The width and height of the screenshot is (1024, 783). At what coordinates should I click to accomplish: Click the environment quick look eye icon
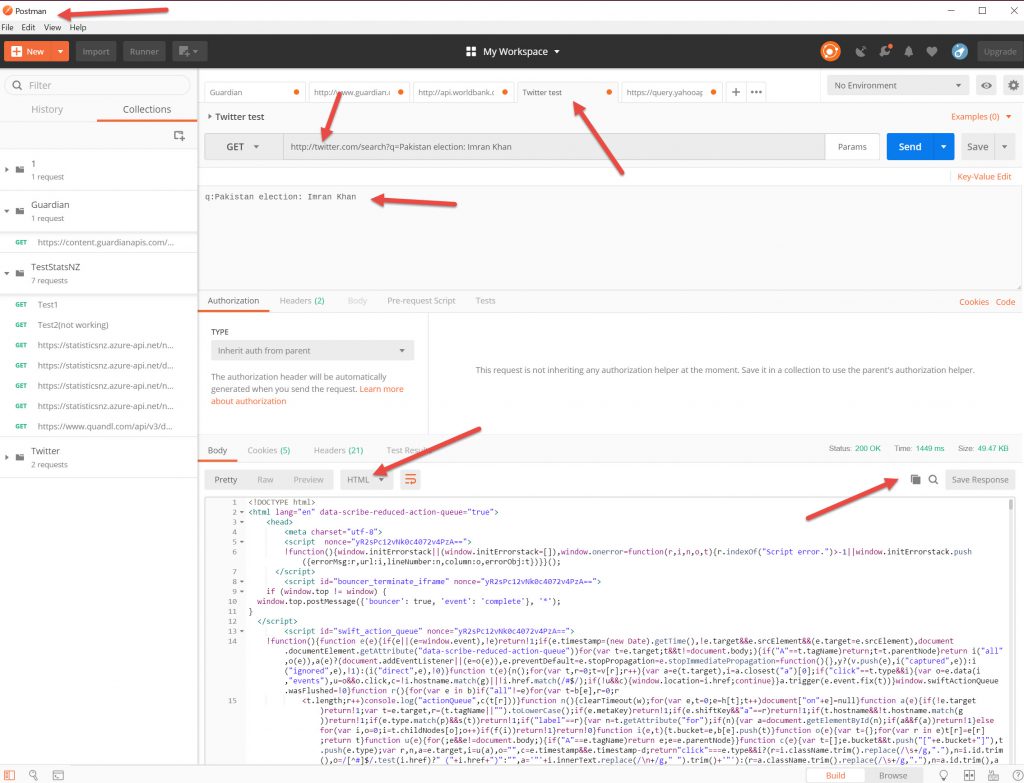click(986, 86)
